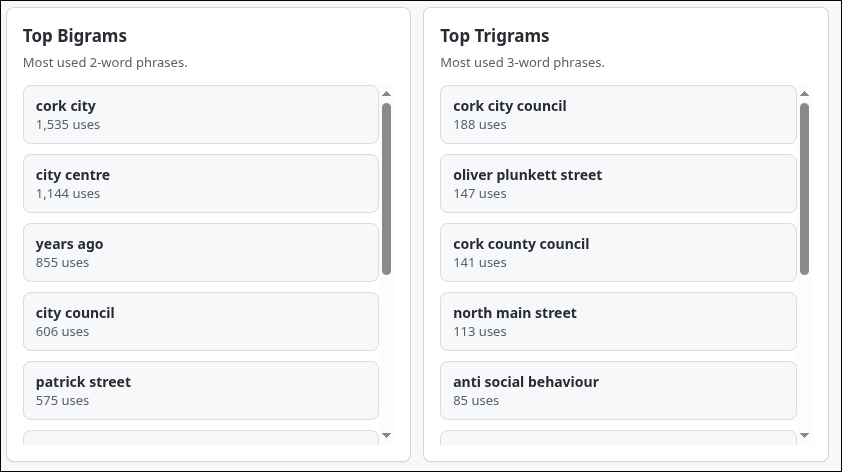Click the 'Most used 3-word phrases' subtitle
This screenshot has height=472, width=842.
522,62
